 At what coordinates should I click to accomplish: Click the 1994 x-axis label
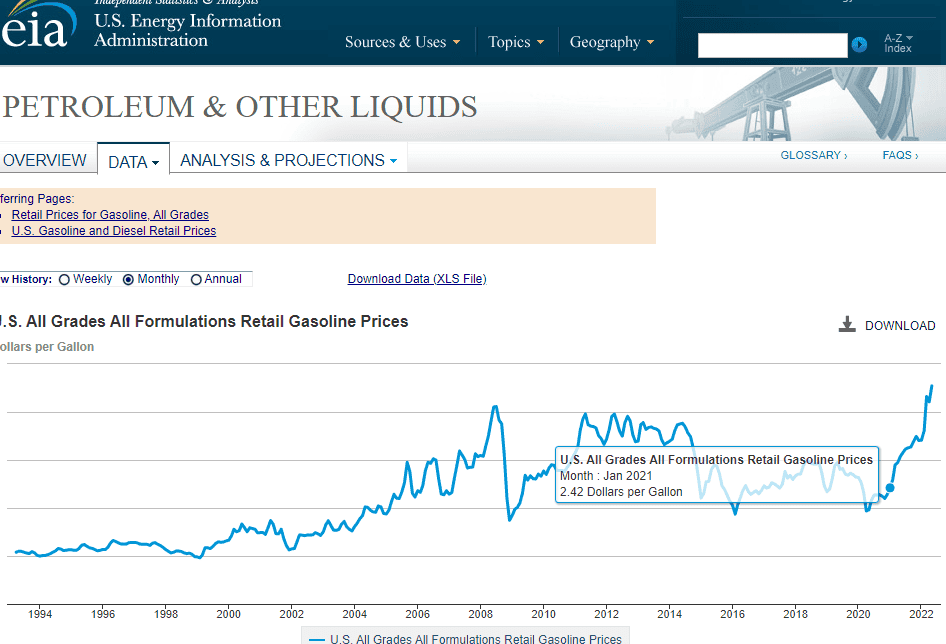[x=40, y=614]
